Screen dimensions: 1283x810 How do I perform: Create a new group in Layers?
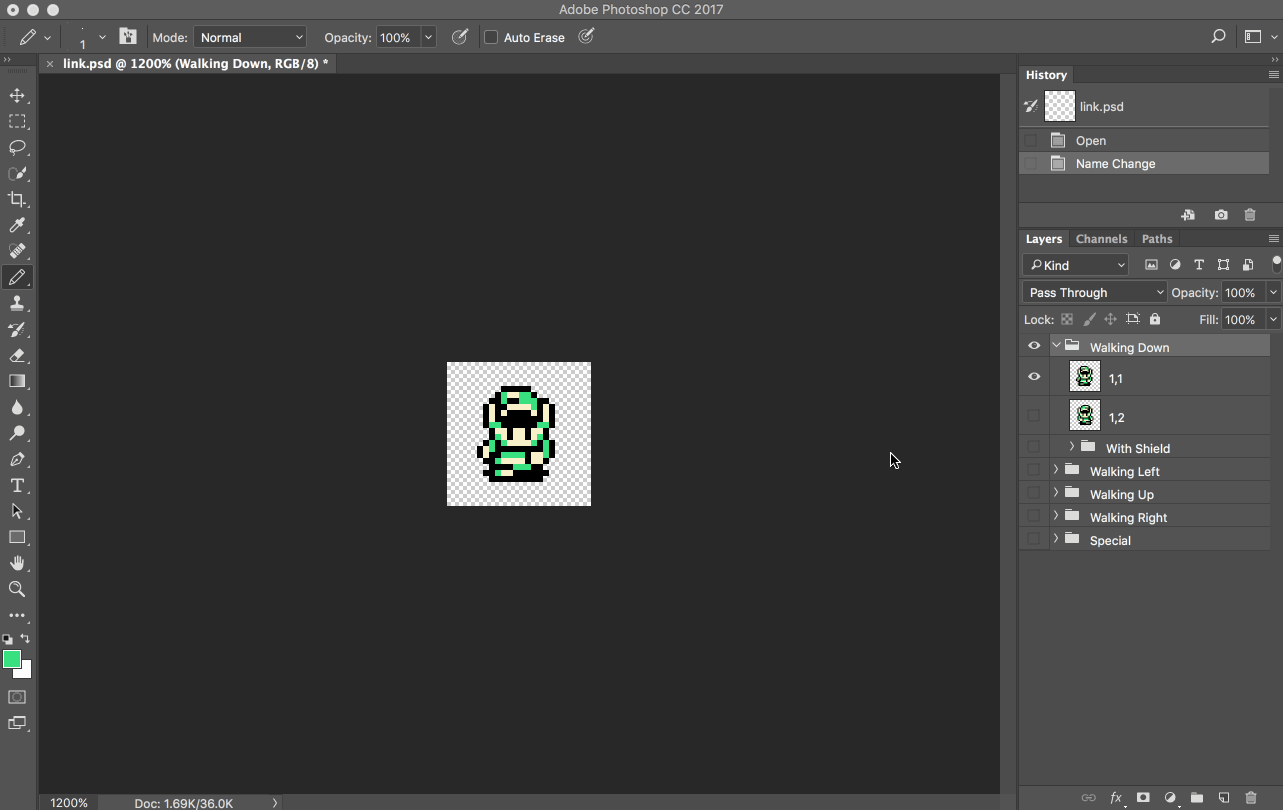pyautogui.click(x=1197, y=798)
